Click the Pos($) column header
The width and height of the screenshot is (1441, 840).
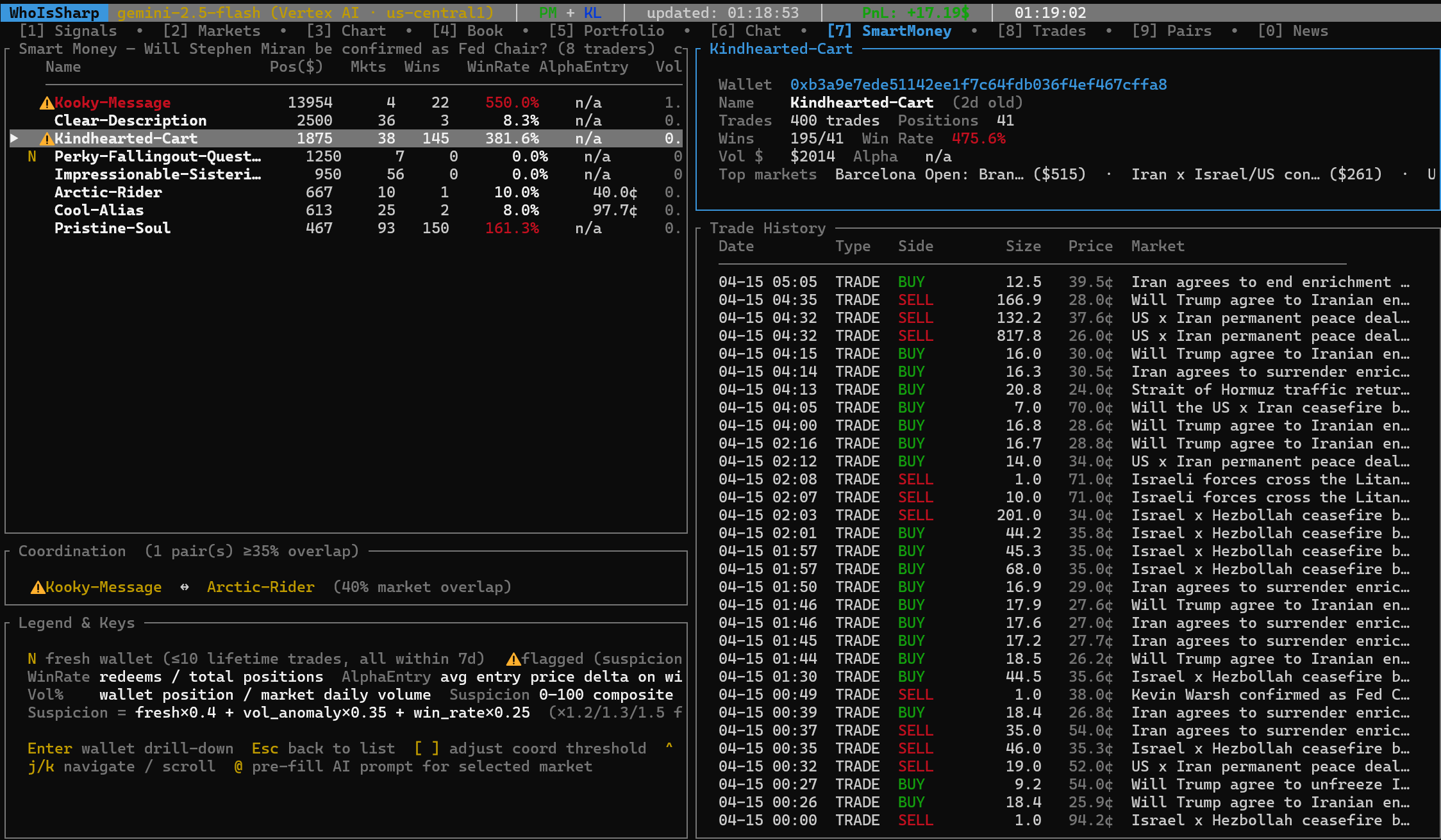coord(296,67)
